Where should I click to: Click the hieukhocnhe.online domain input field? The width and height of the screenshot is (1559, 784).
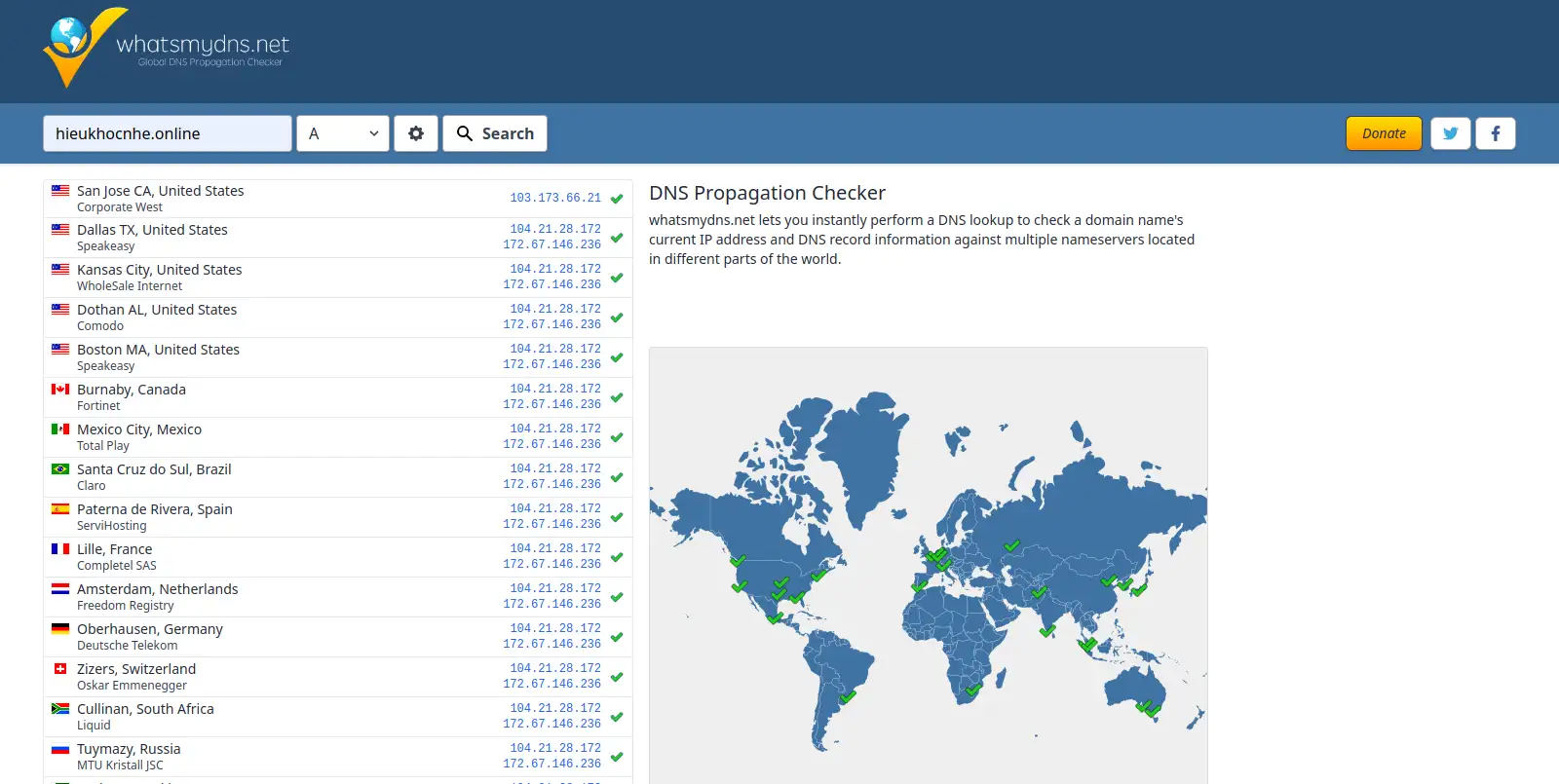coord(167,133)
